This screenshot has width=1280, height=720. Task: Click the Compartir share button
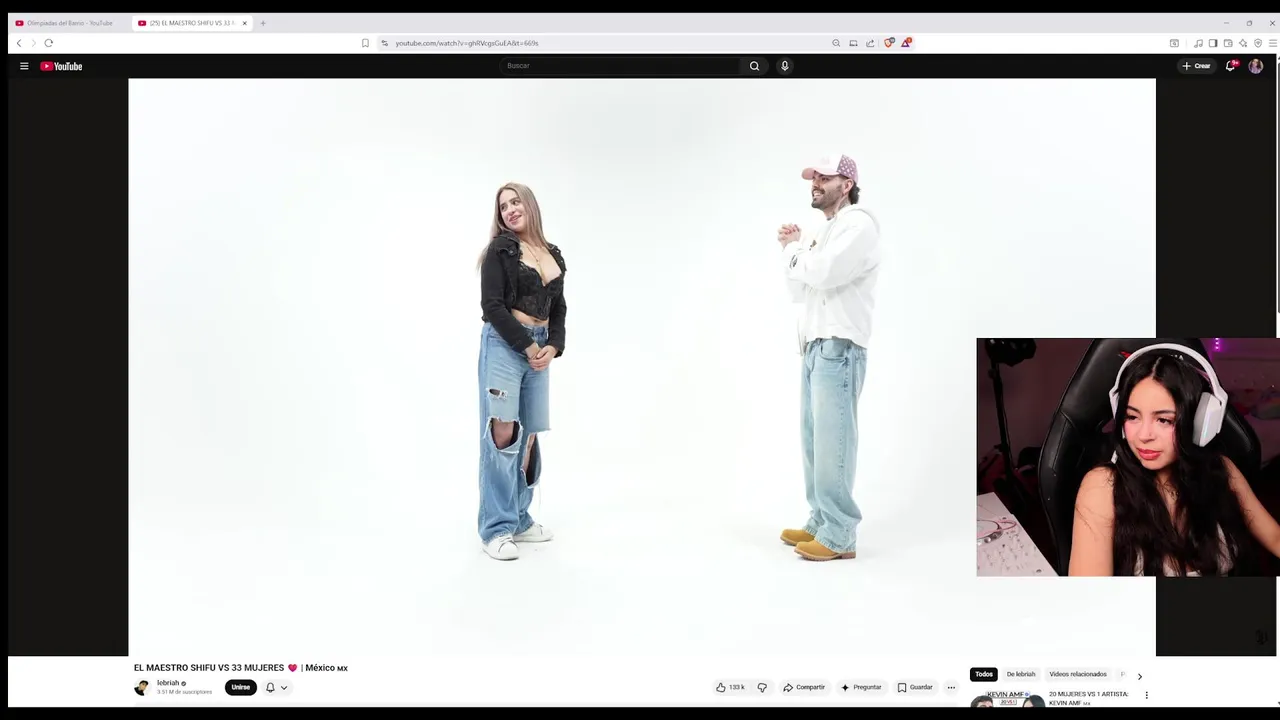(804, 687)
